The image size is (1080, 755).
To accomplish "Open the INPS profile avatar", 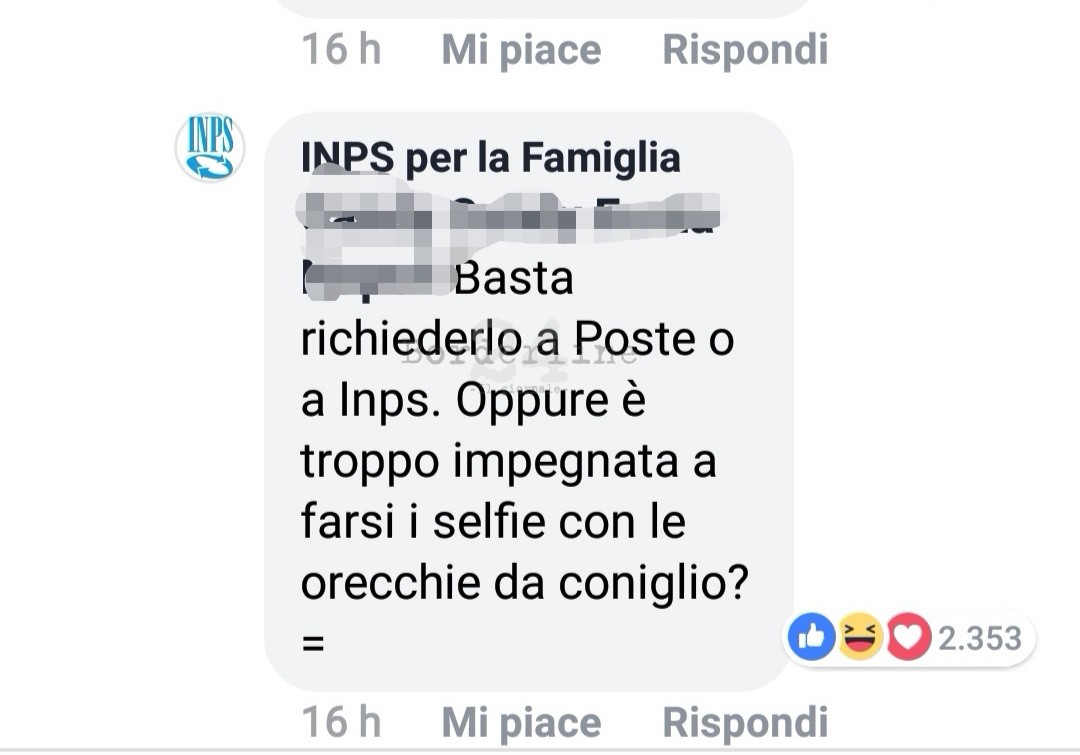I will point(210,147).
